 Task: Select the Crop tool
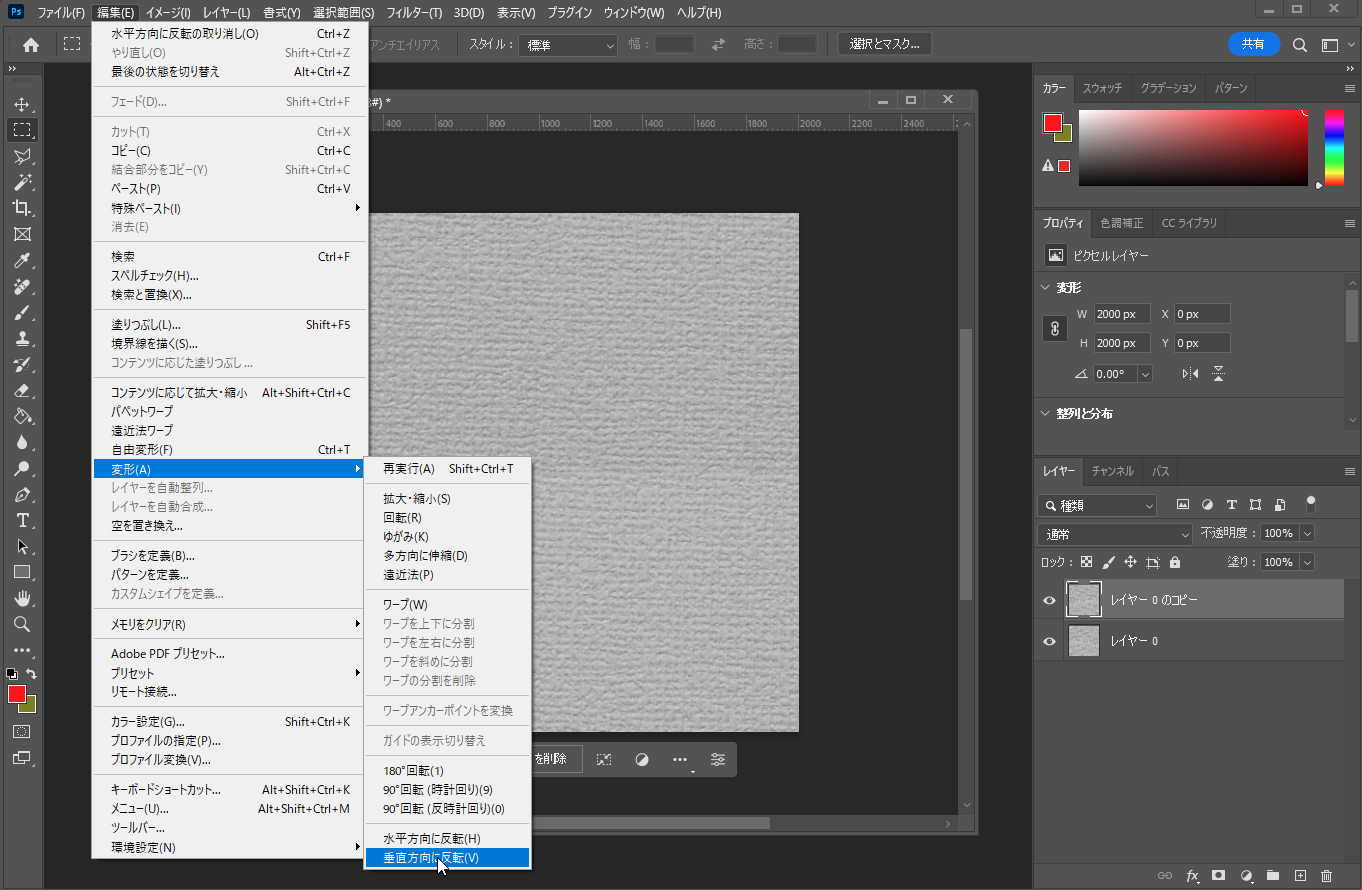tap(21, 208)
